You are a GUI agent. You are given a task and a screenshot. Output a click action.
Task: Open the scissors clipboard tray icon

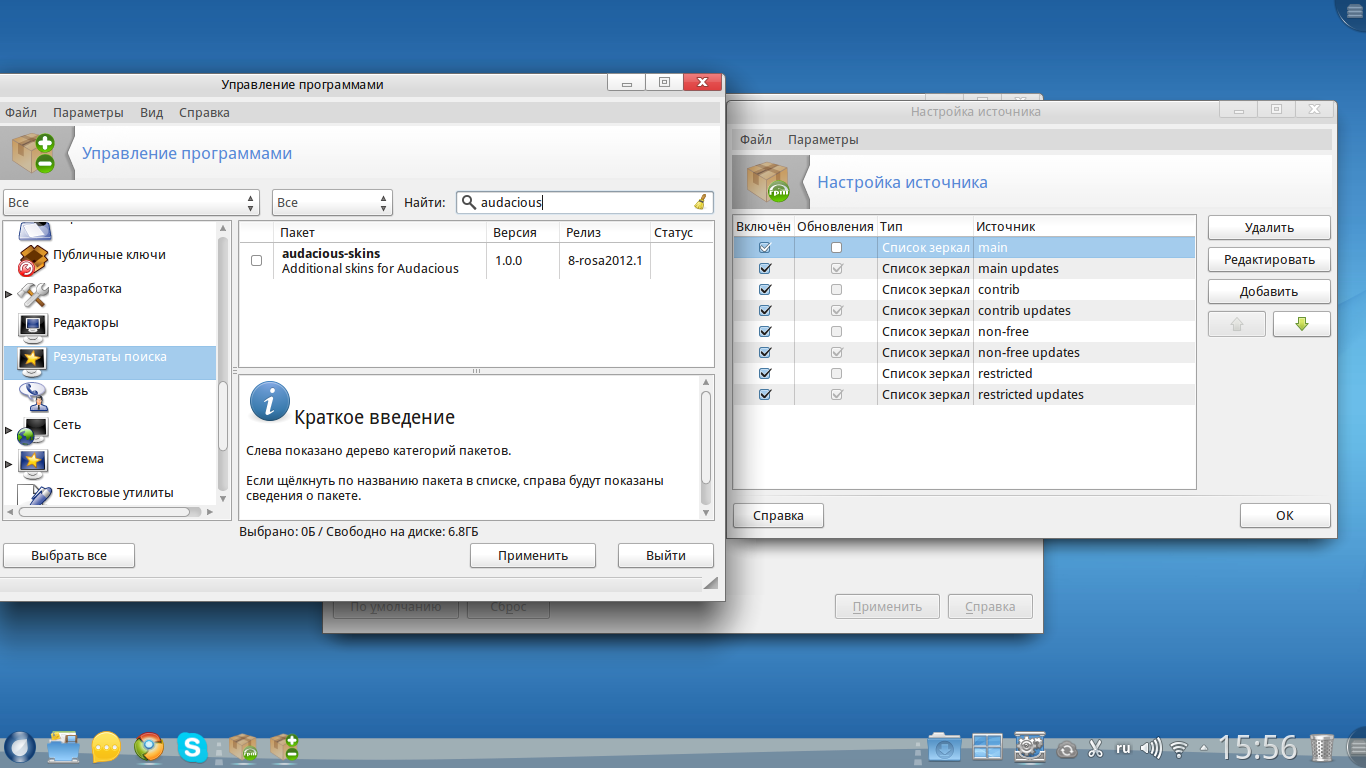tap(1095, 748)
